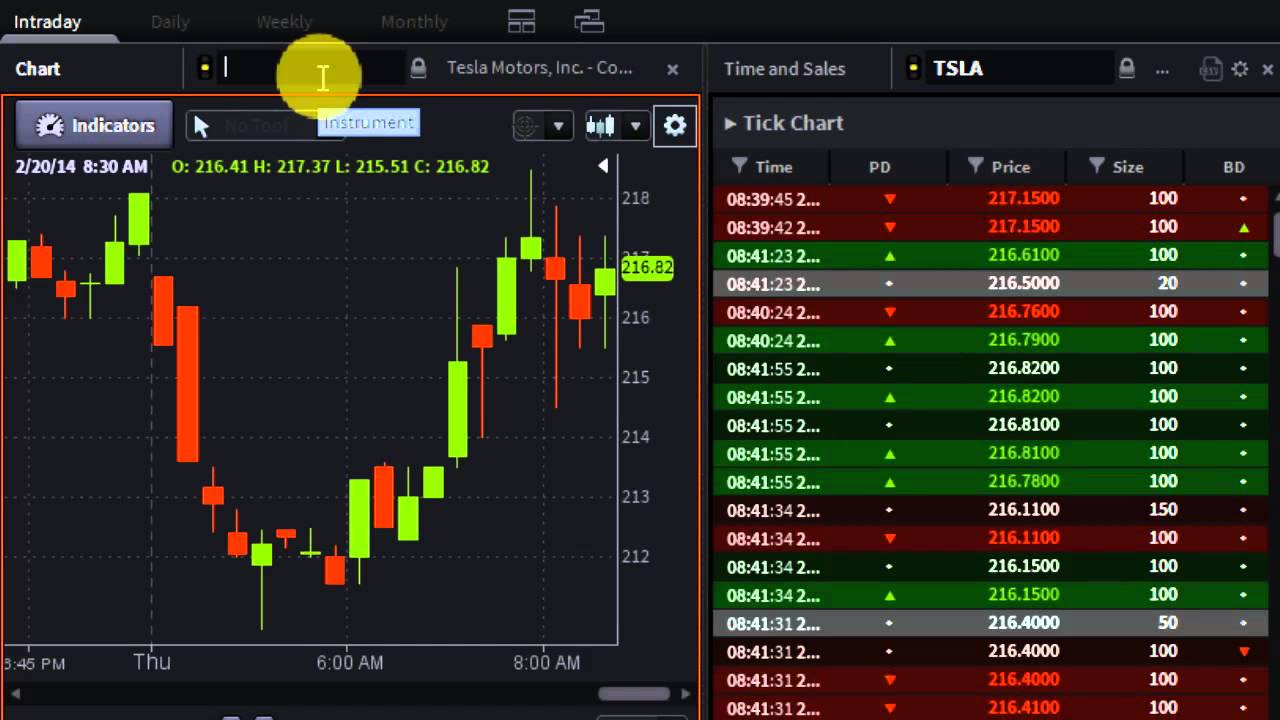Select the 216.5000 trade with size 20
Image resolution: width=1280 pixels, height=720 pixels.
pyautogui.click(x=990, y=283)
